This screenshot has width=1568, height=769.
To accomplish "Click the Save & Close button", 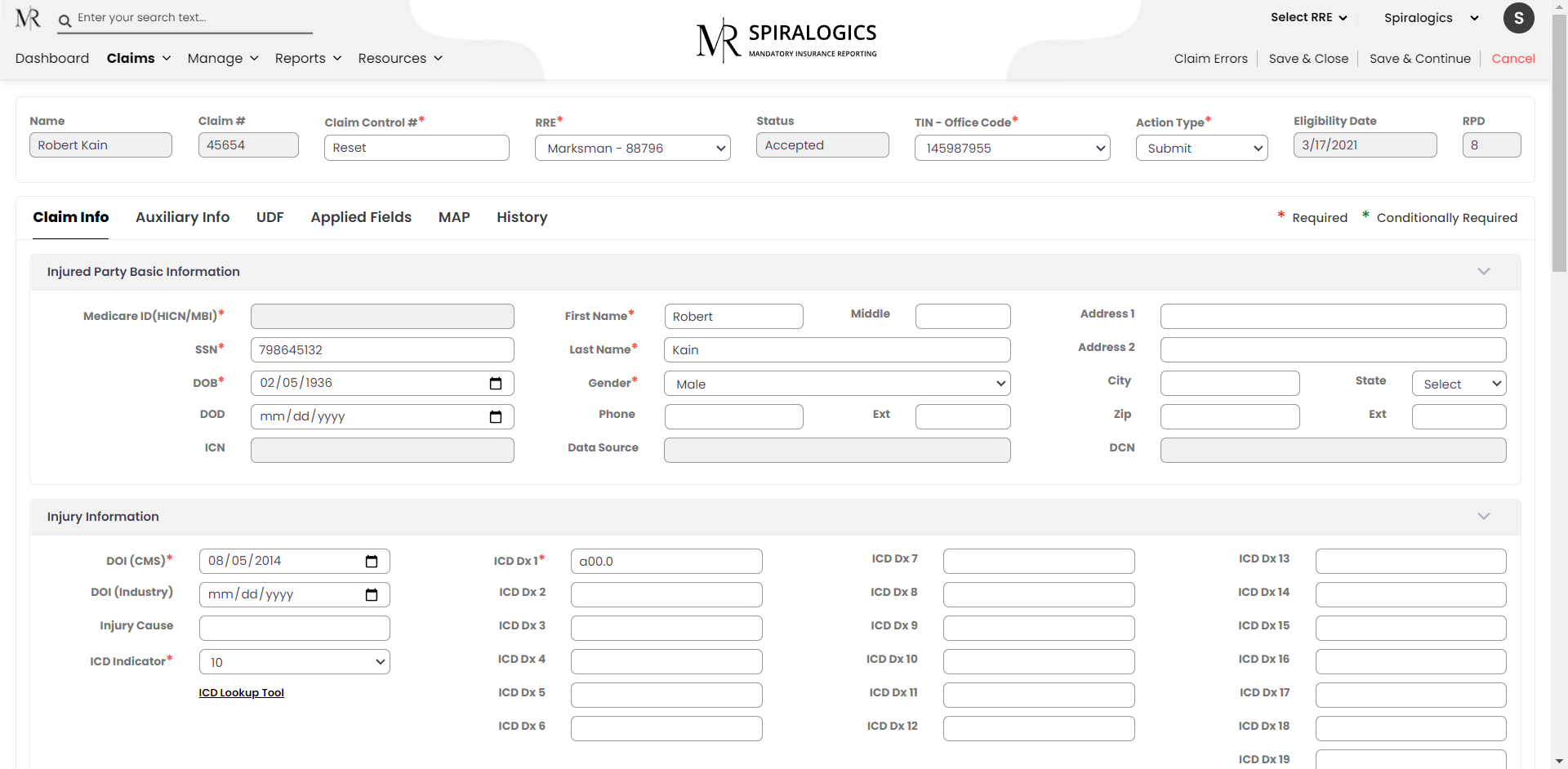I will tap(1307, 59).
